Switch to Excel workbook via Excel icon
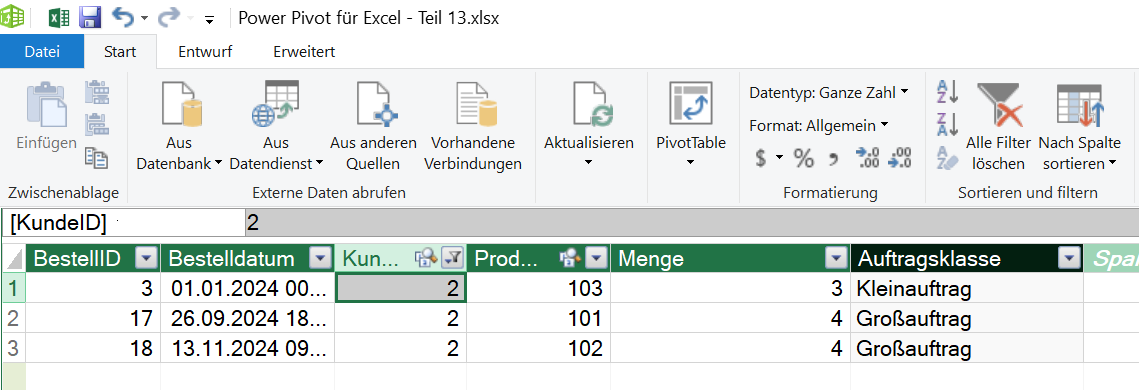 60,17
